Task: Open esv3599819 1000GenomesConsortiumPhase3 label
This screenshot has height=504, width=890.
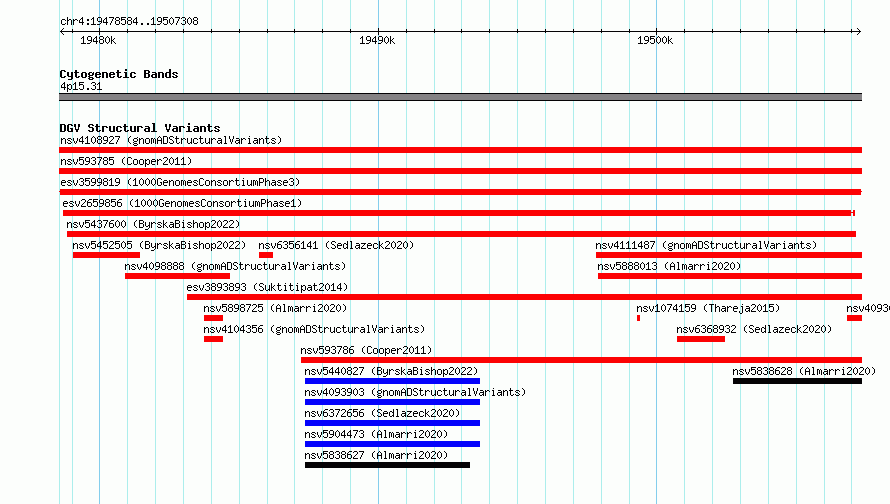Action: click(x=180, y=182)
